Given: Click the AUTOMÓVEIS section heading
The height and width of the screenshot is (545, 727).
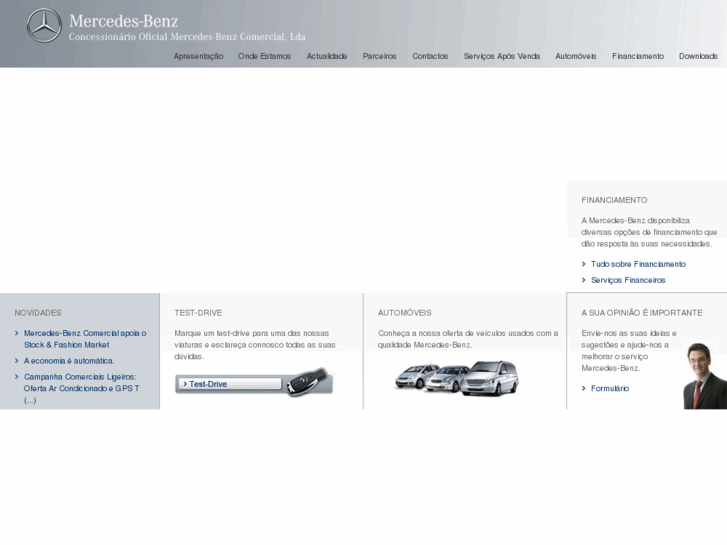Looking at the screenshot, I should point(404,313).
